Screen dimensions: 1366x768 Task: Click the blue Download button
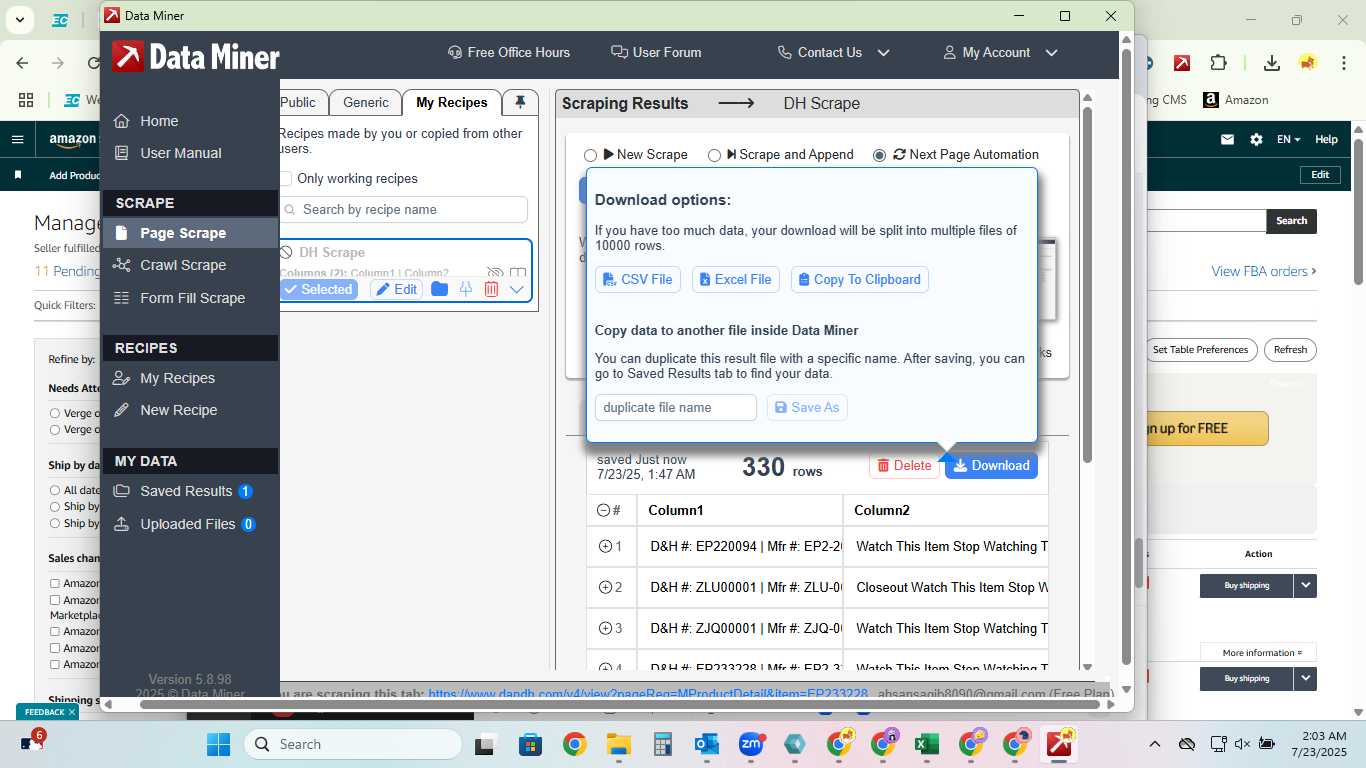[991, 465]
